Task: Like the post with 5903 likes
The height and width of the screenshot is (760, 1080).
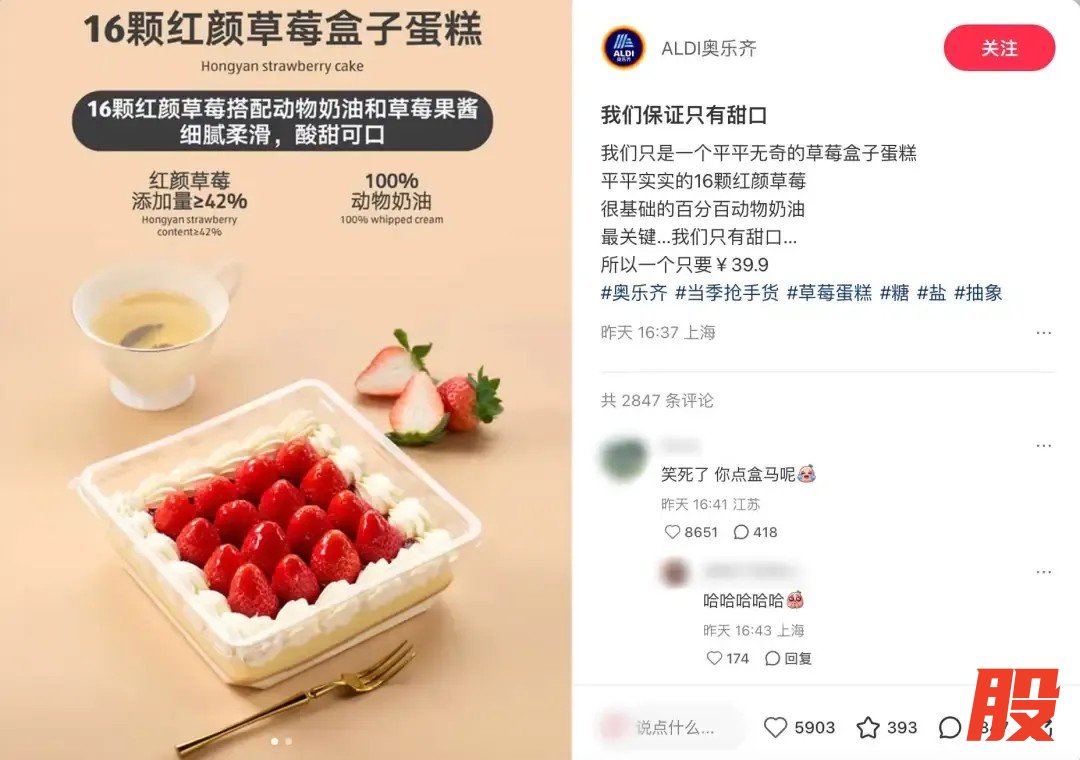Action: (776, 727)
